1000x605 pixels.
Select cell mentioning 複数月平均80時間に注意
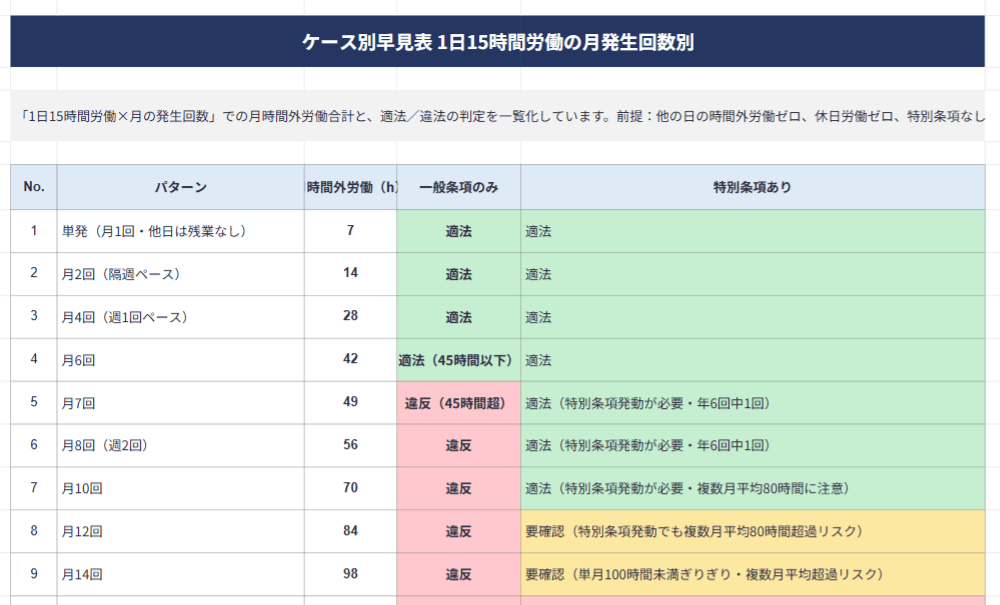pyautogui.click(x=753, y=488)
